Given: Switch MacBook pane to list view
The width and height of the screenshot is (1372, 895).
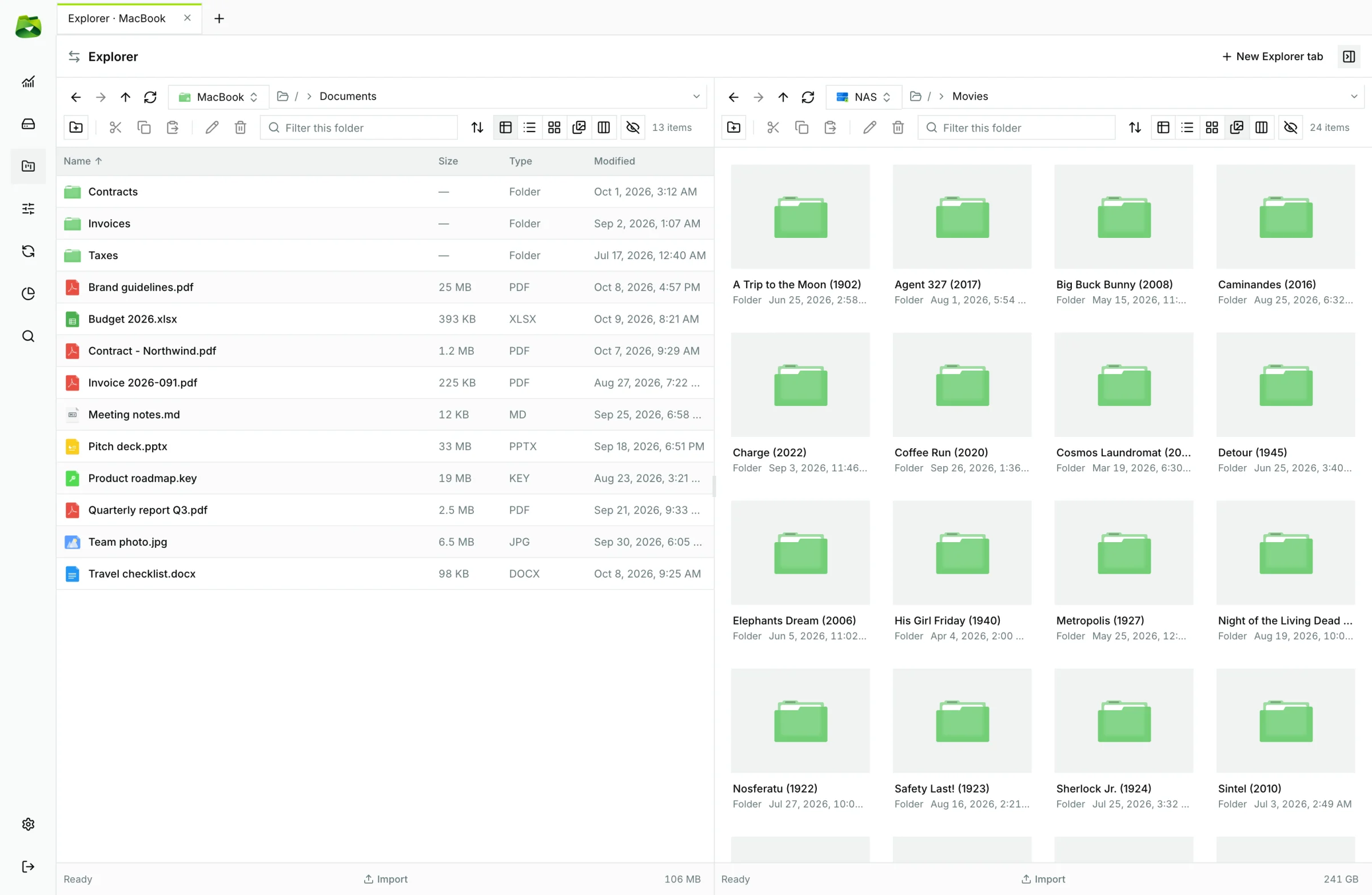Looking at the screenshot, I should [x=530, y=128].
